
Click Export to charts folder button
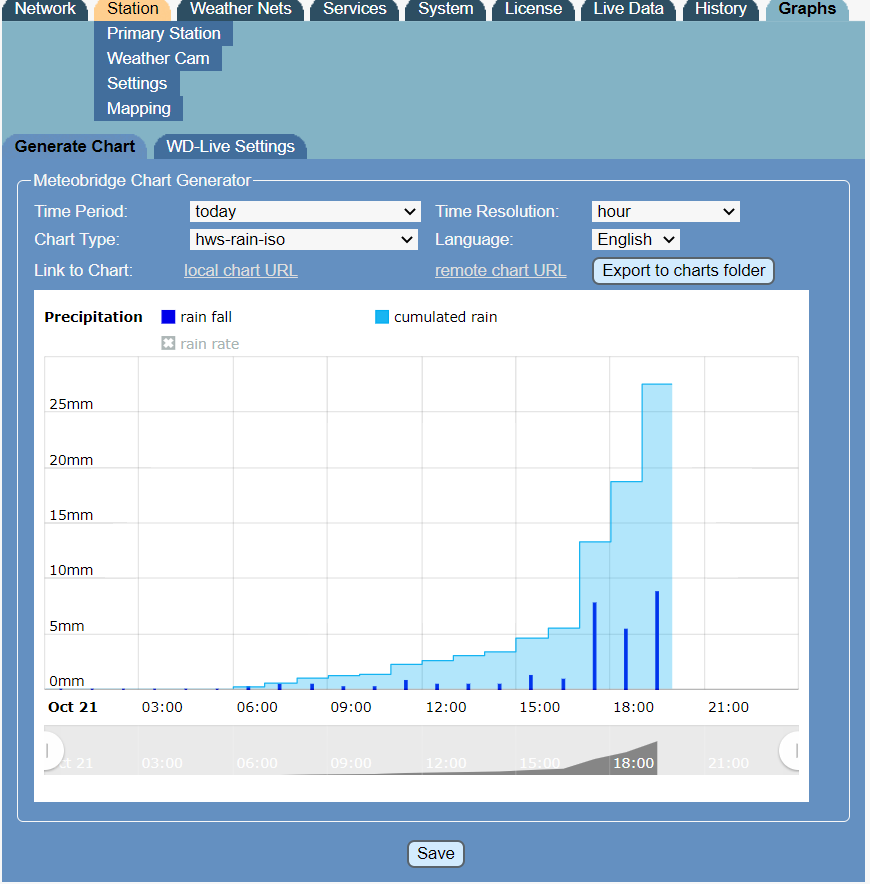[683, 271]
